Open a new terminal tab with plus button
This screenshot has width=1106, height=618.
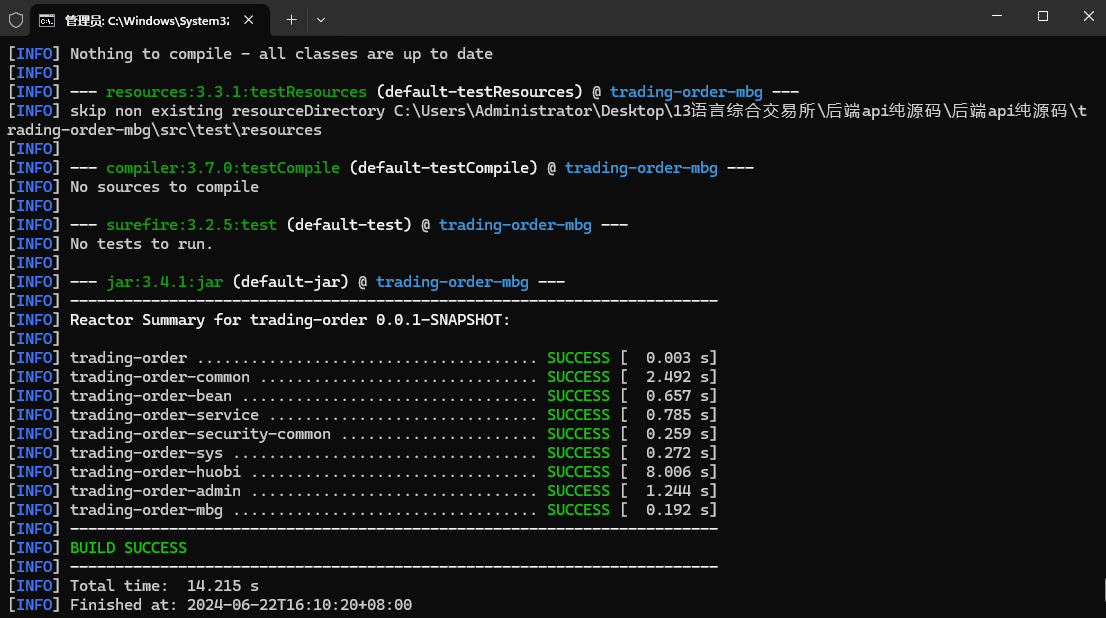click(291, 20)
